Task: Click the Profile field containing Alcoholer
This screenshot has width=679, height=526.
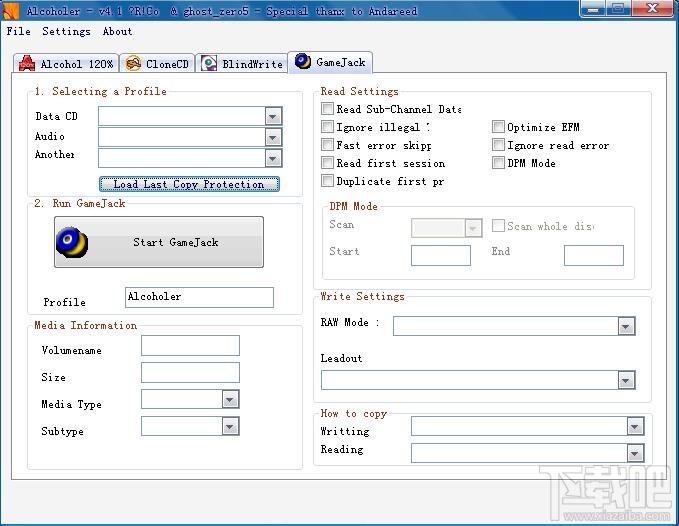Action: pos(199,297)
